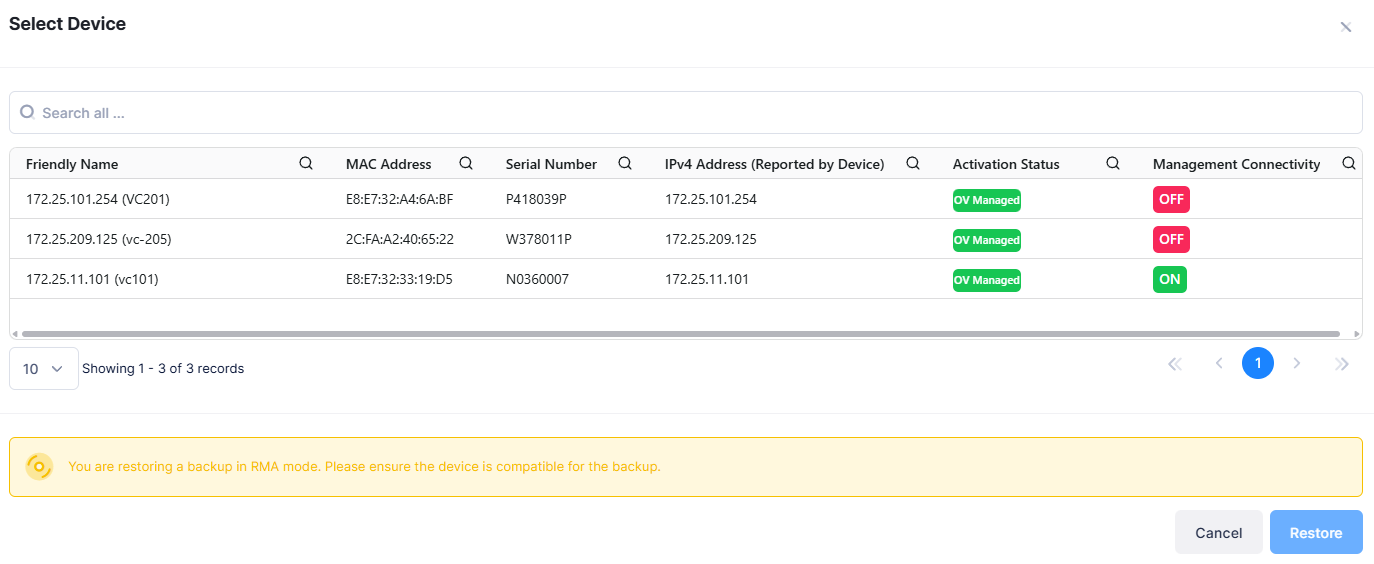1374x564 pixels.
Task: Click the Cancel button
Action: [x=1218, y=533]
